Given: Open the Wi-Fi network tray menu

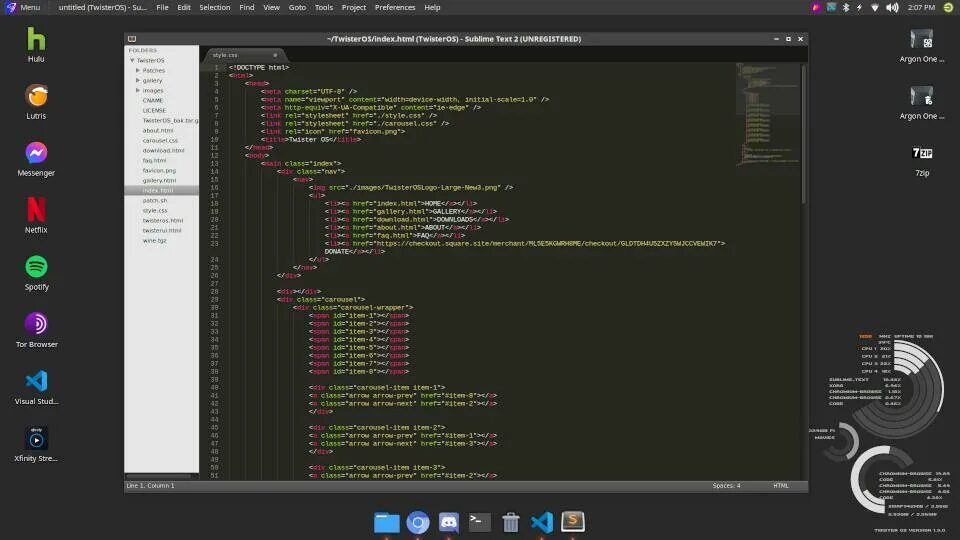Looking at the screenshot, I should (x=875, y=7).
